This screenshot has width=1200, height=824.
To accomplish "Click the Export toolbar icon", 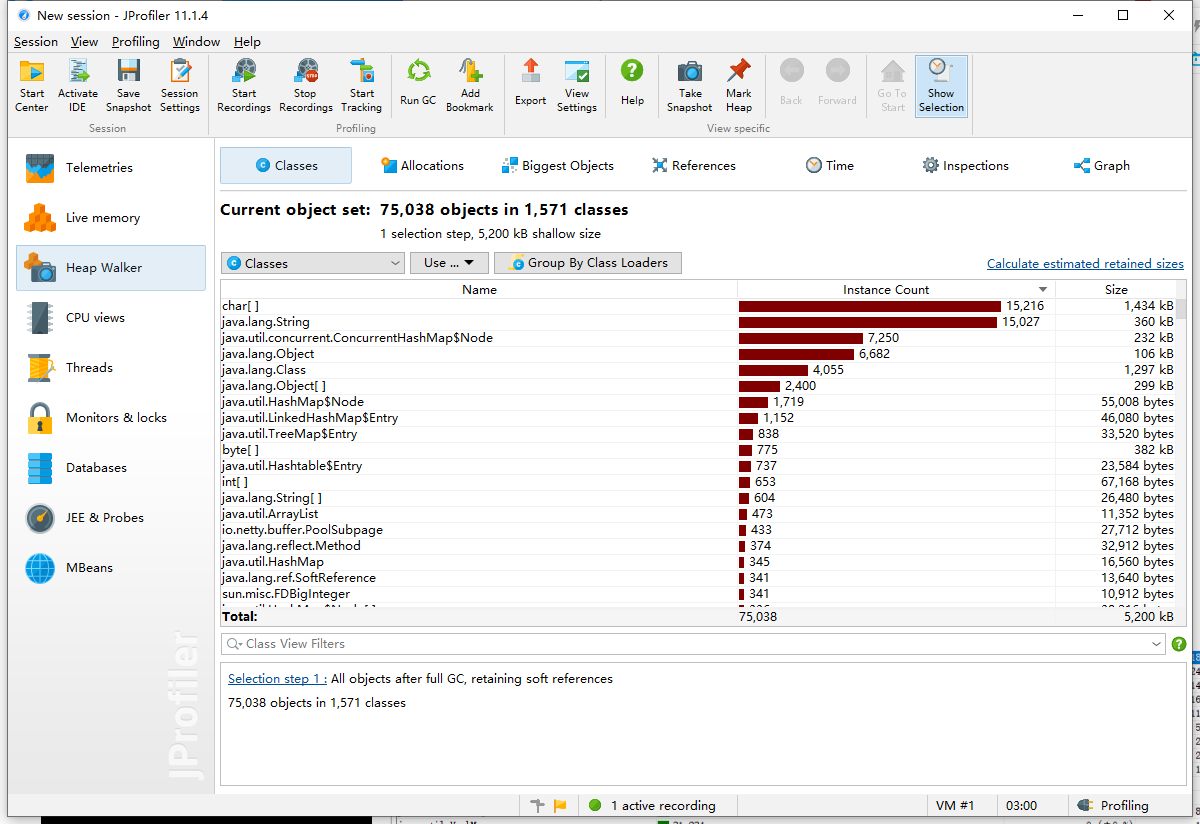I will 531,82.
